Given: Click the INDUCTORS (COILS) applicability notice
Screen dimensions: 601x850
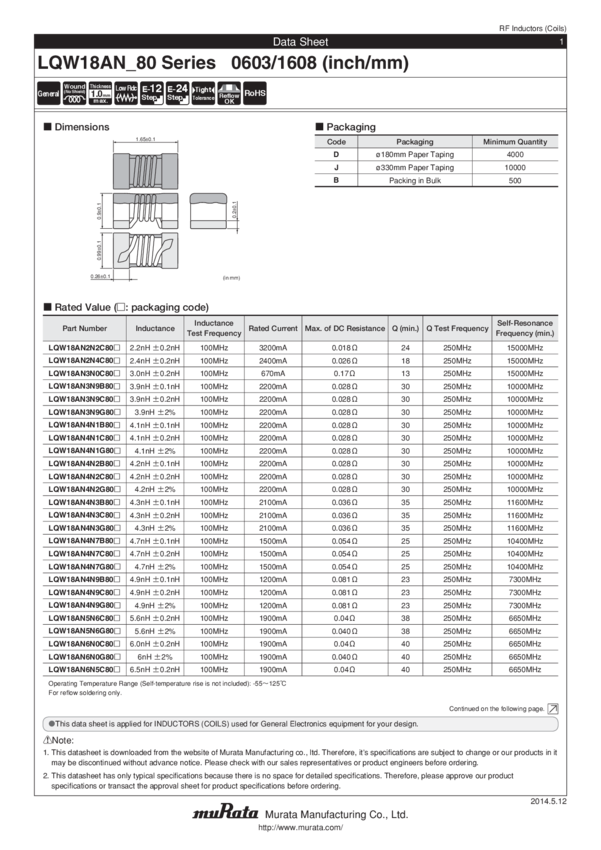Looking at the screenshot, I should pos(300,724).
